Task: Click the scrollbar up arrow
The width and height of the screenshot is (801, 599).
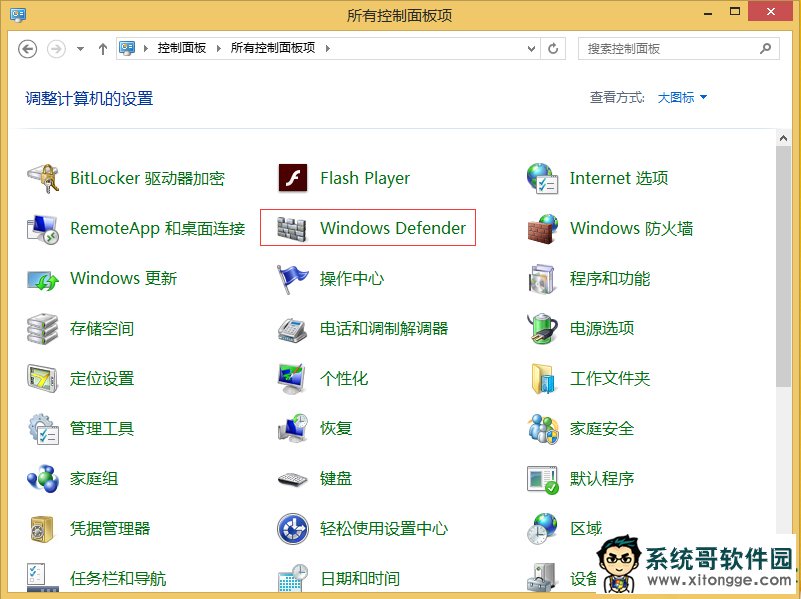Action: 783,137
